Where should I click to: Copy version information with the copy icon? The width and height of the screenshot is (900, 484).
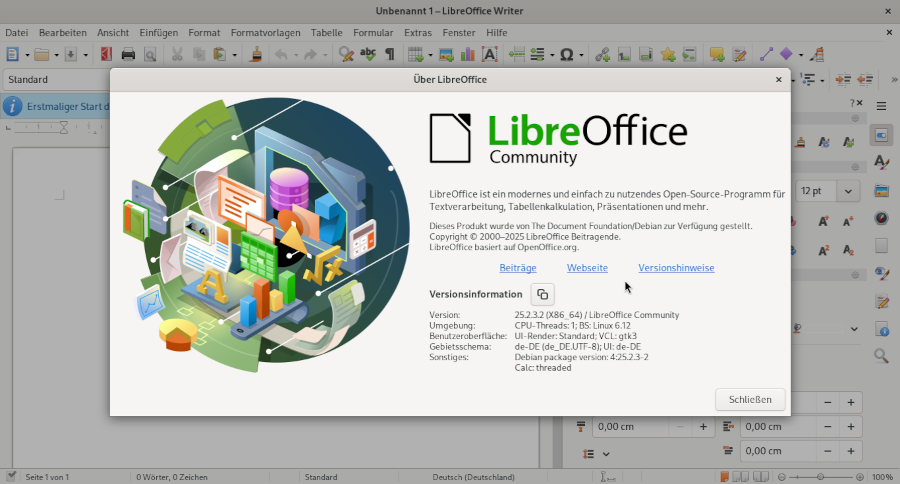click(542, 295)
